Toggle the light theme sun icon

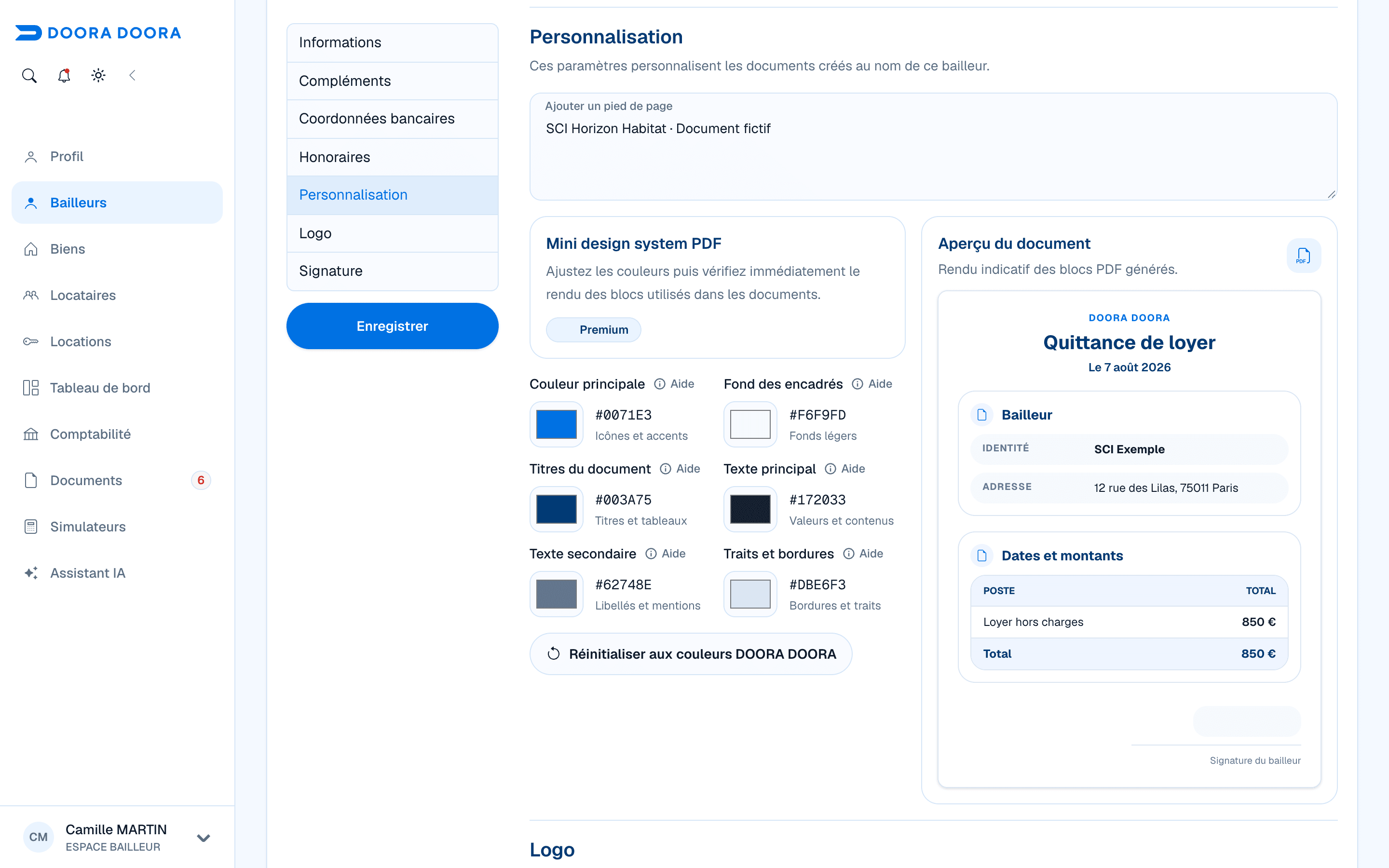[98, 75]
